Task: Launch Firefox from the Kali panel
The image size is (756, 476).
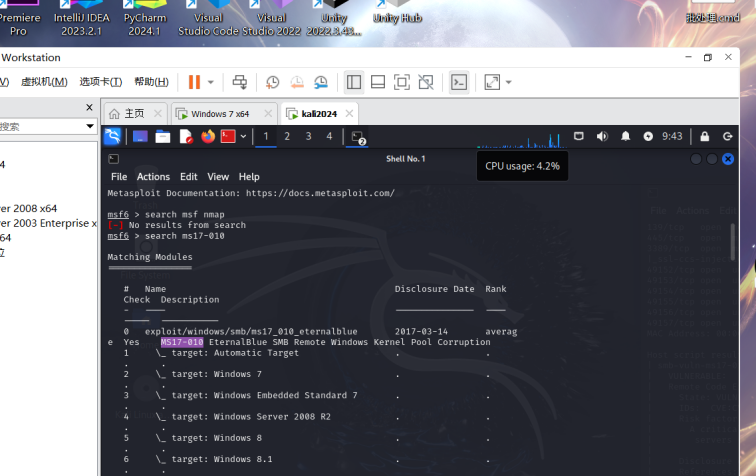Action: click(x=208, y=136)
